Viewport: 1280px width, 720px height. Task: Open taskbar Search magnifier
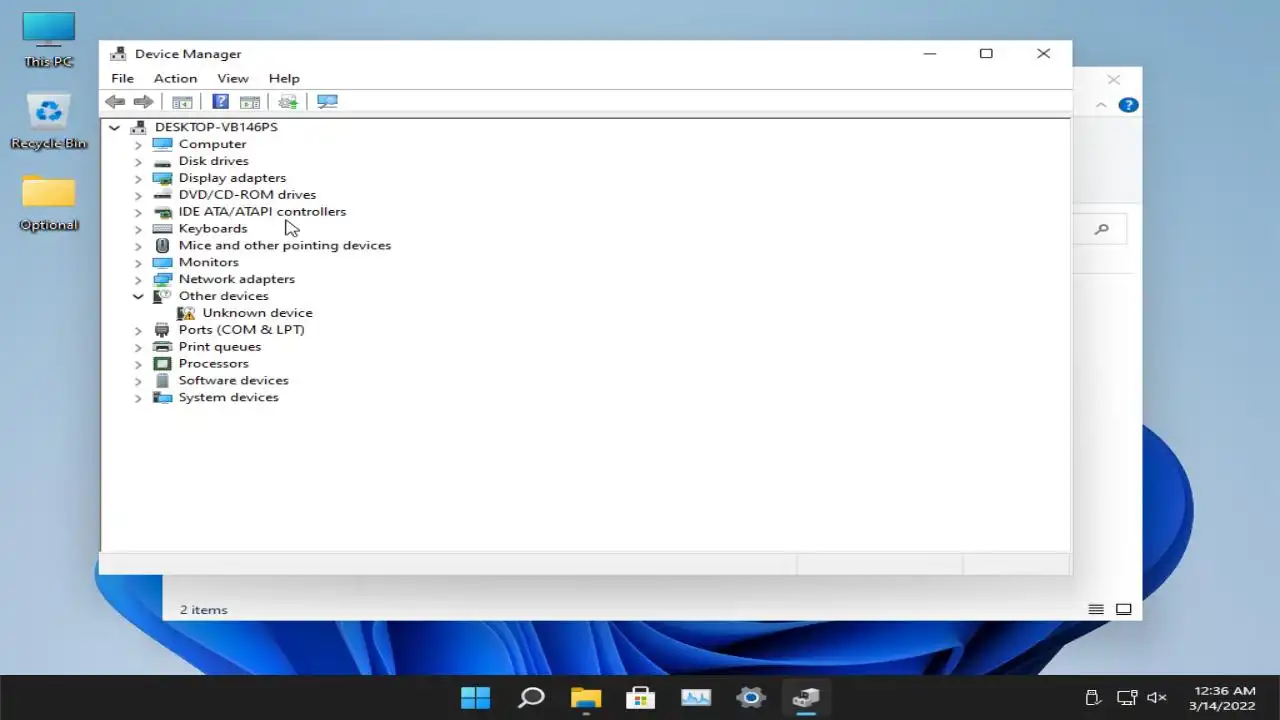[x=531, y=697]
